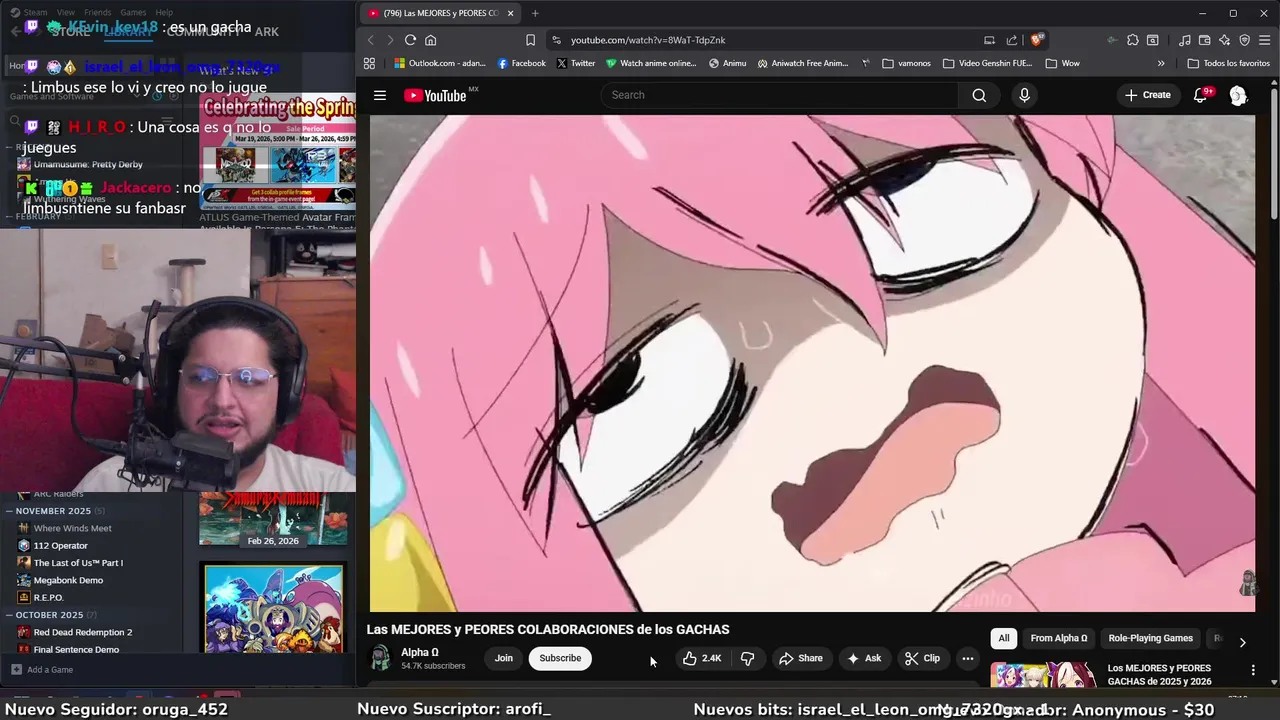Open more actions three-dot menu under video
Screen dimensions: 1280x720
tap(967, 658)
